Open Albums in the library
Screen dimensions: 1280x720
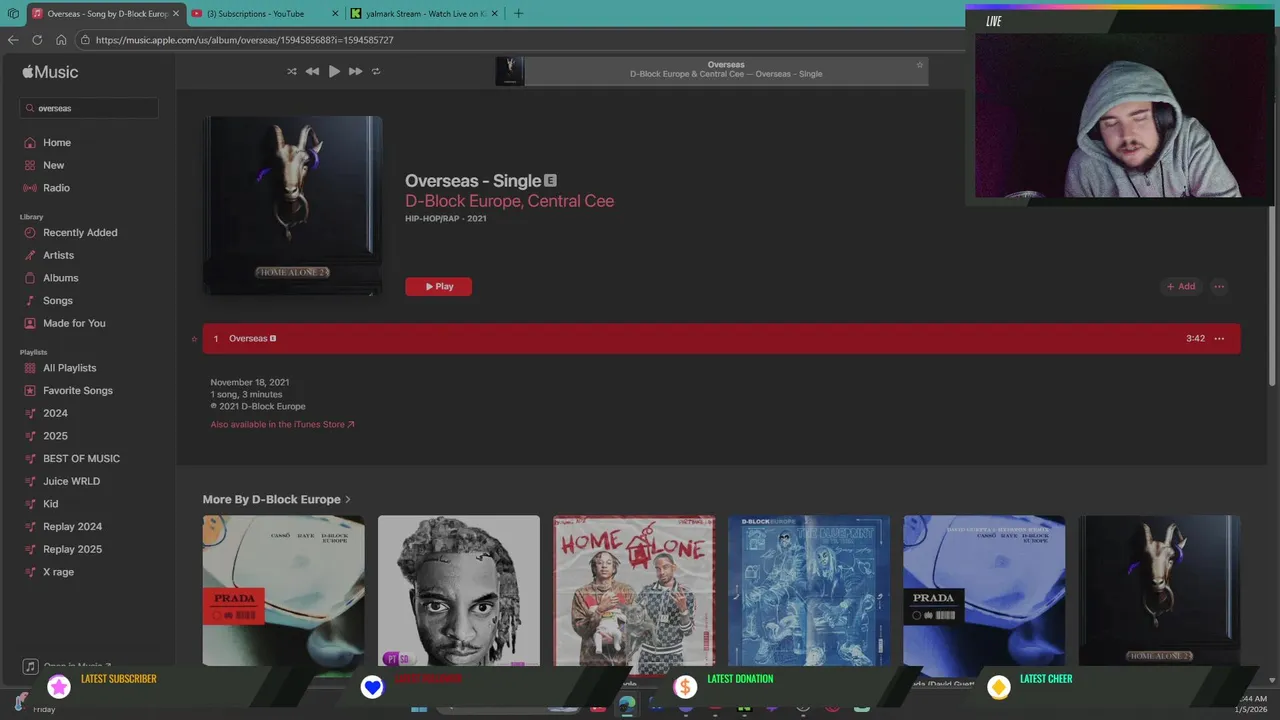(x=60, y=278)
